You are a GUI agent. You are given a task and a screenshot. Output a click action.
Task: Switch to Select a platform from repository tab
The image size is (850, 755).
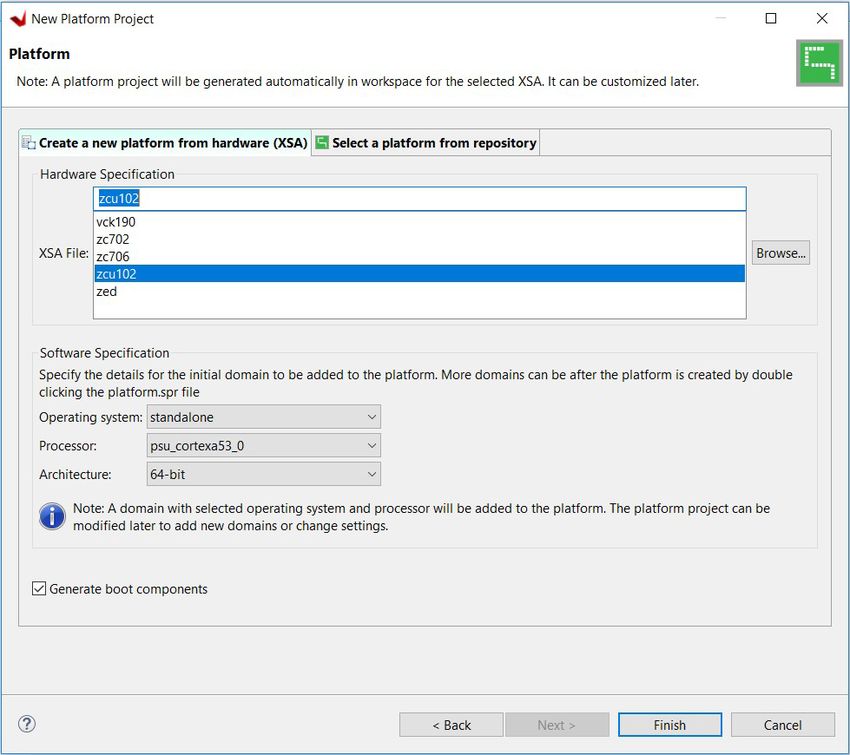pyautogui.click(x=426, y=143)
